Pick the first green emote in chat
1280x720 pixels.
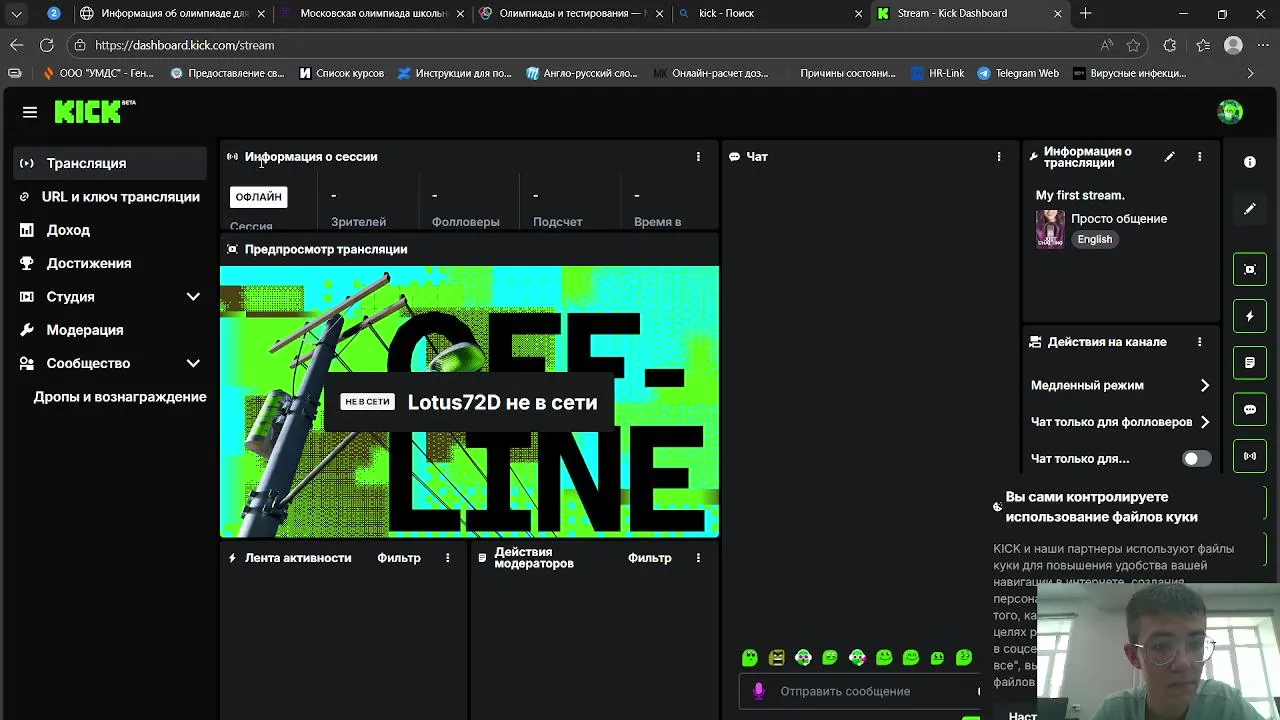point(750,658)
